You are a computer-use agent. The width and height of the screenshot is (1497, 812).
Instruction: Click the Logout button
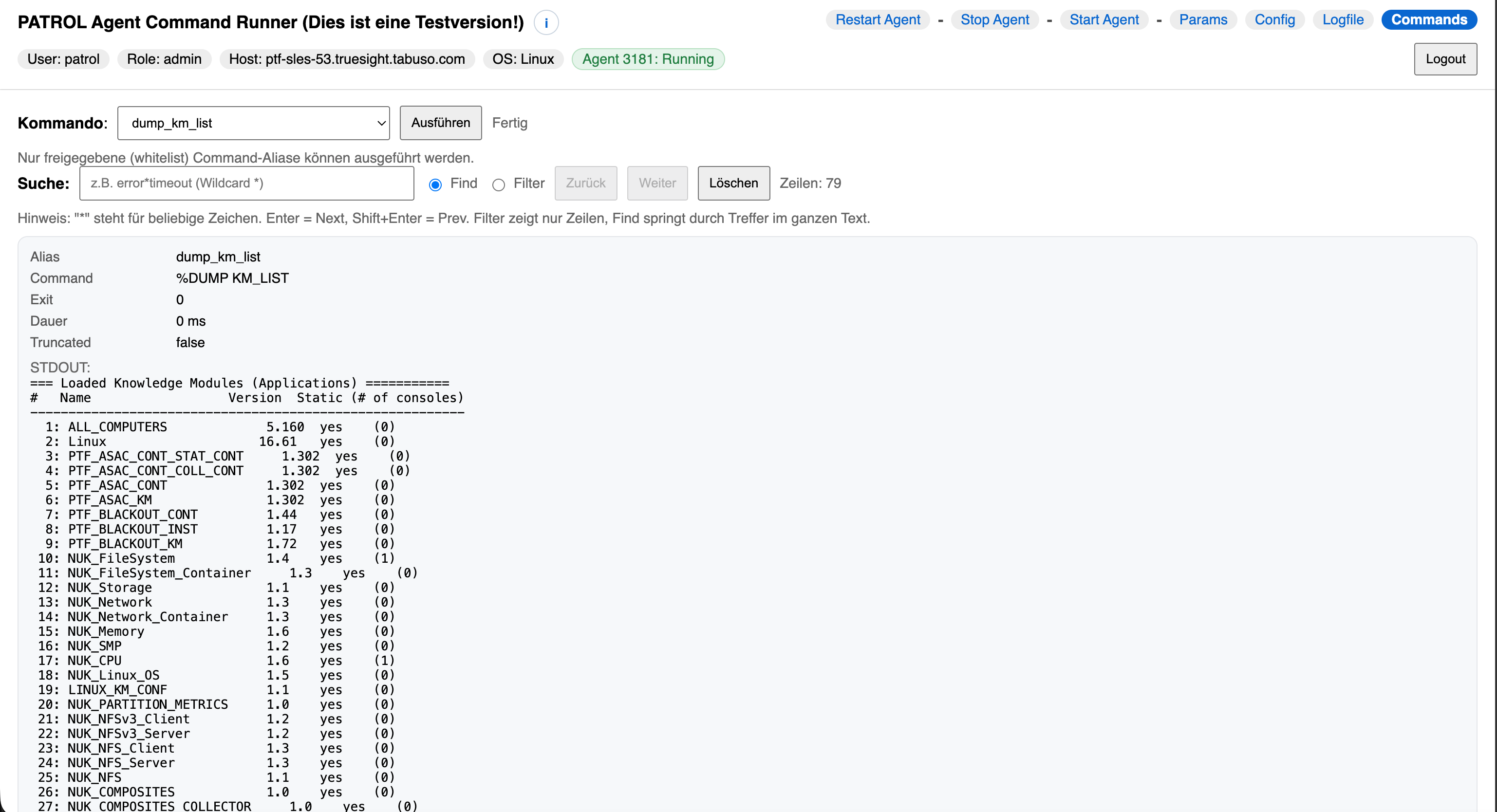pos(1445,59)
